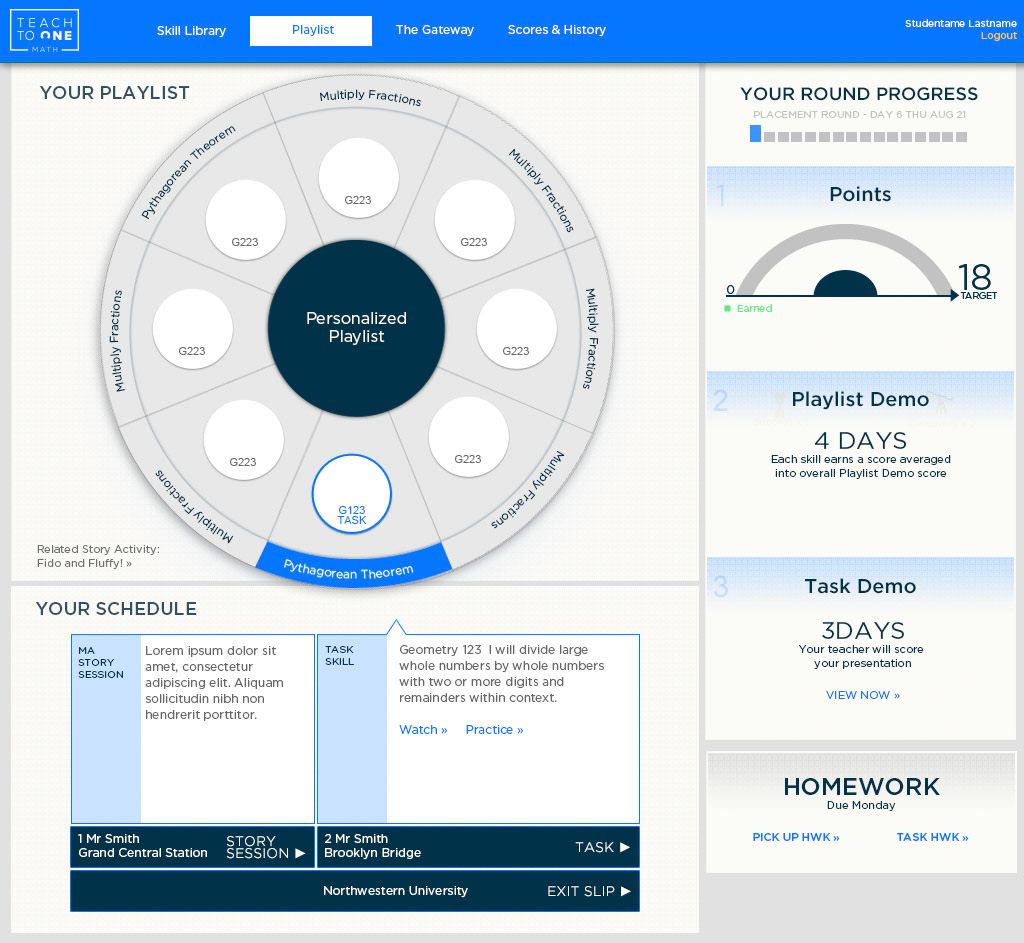
Task: Click the PICK UP HWK » link
Action: [x=795, y=837]
